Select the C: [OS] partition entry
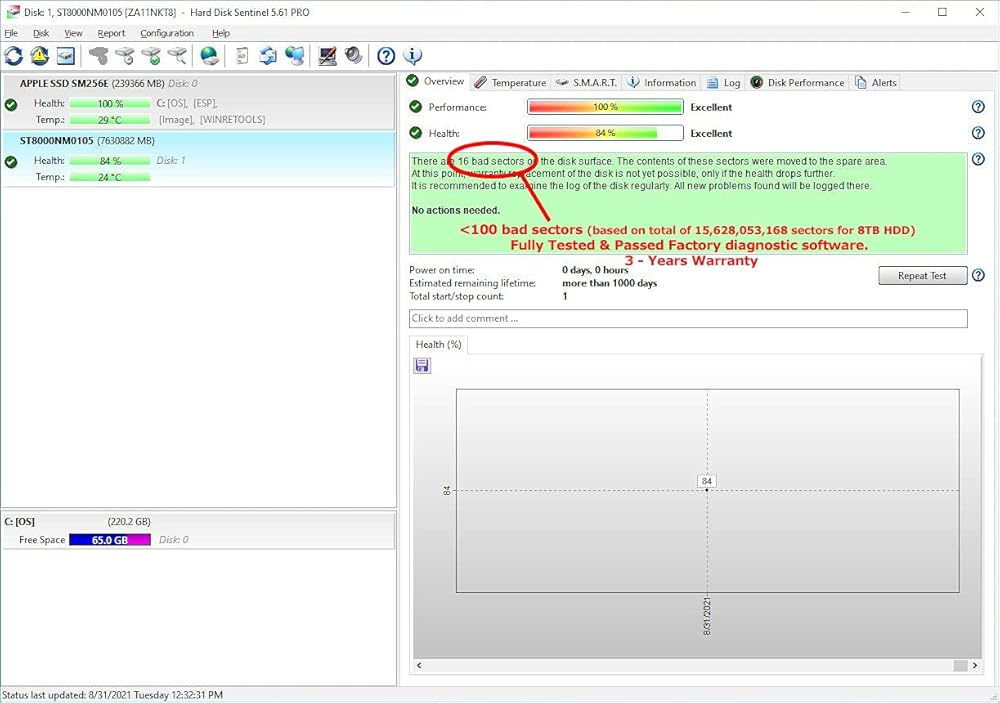 (198, 530)
